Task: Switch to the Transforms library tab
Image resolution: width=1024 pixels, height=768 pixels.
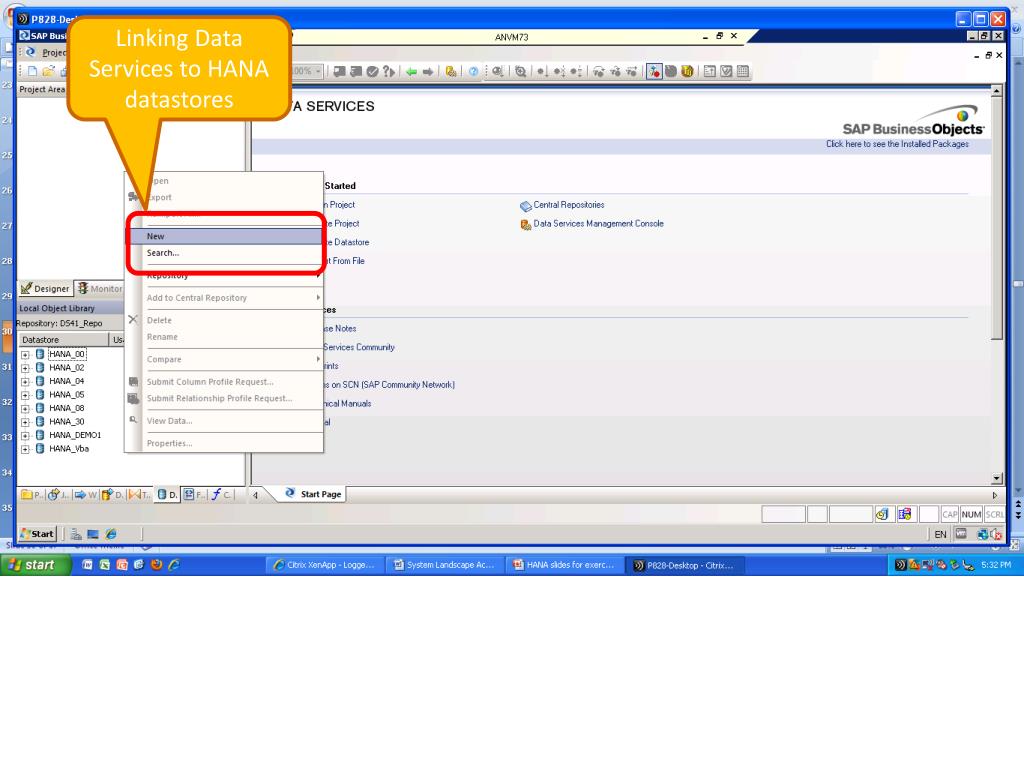Action: (140, 494)
